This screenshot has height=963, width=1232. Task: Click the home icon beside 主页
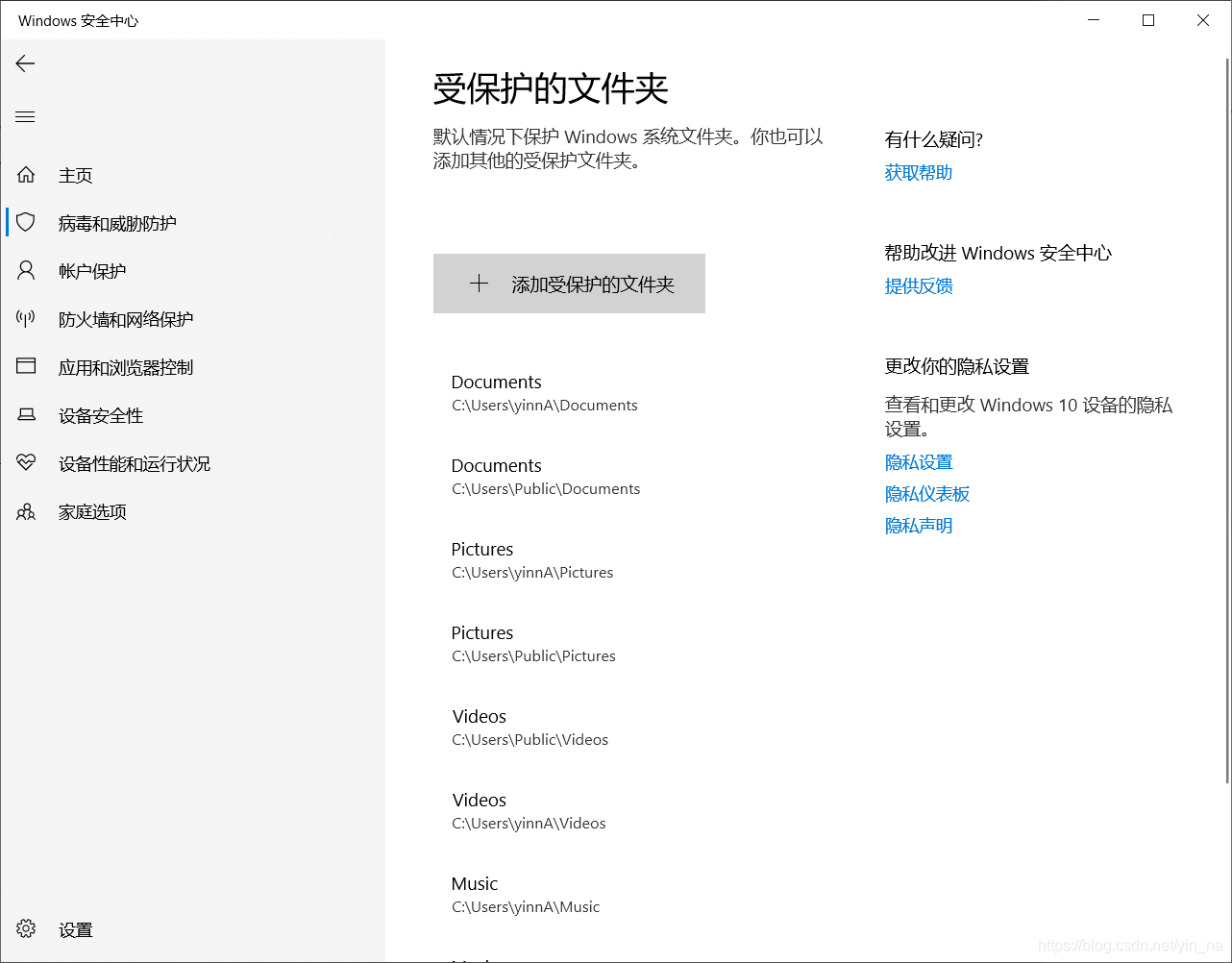click(26, 175)
